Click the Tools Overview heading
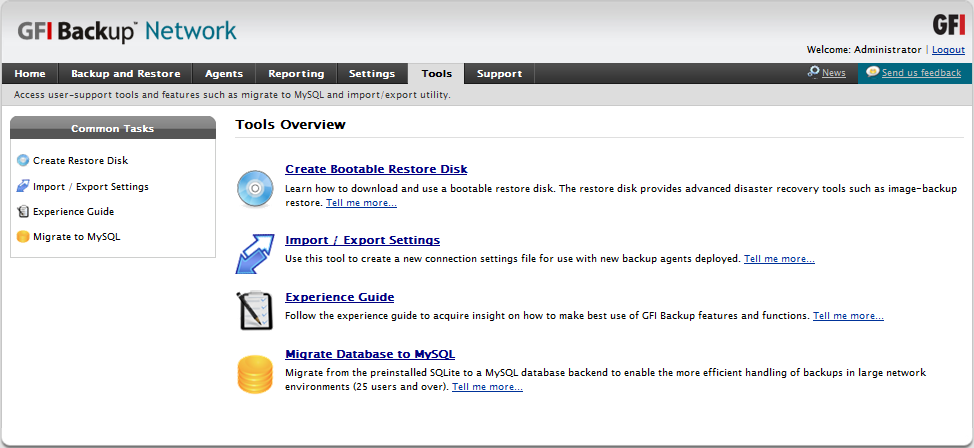This screenshot has height=448, width=974. coord(290,124)
